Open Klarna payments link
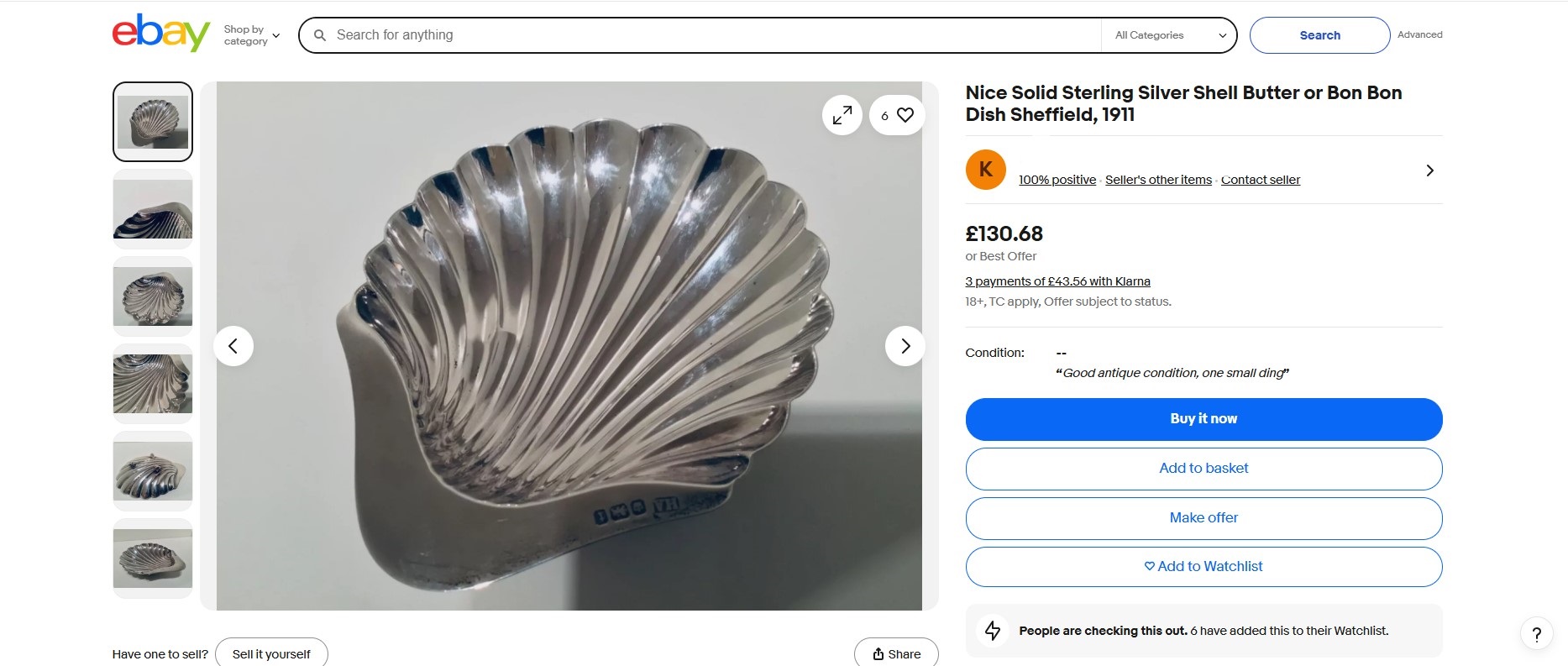 click(x=1057, y=281)
